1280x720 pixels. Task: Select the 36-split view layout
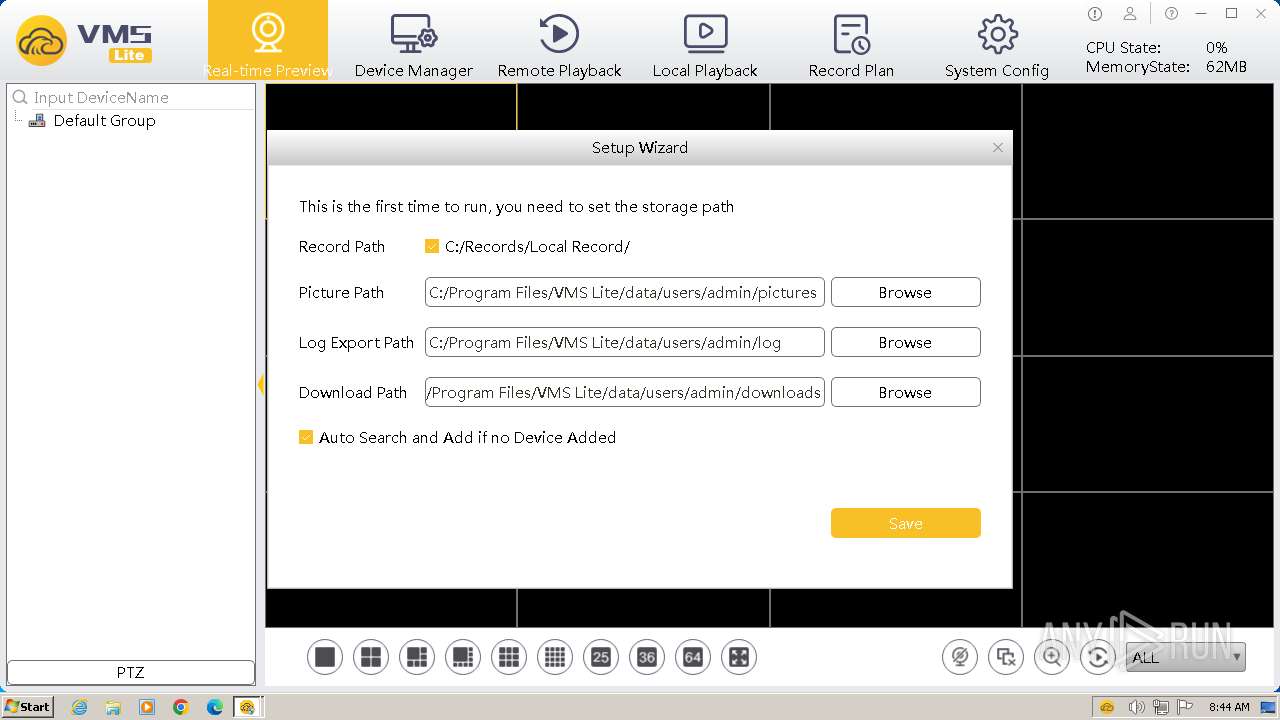point(647,657)
